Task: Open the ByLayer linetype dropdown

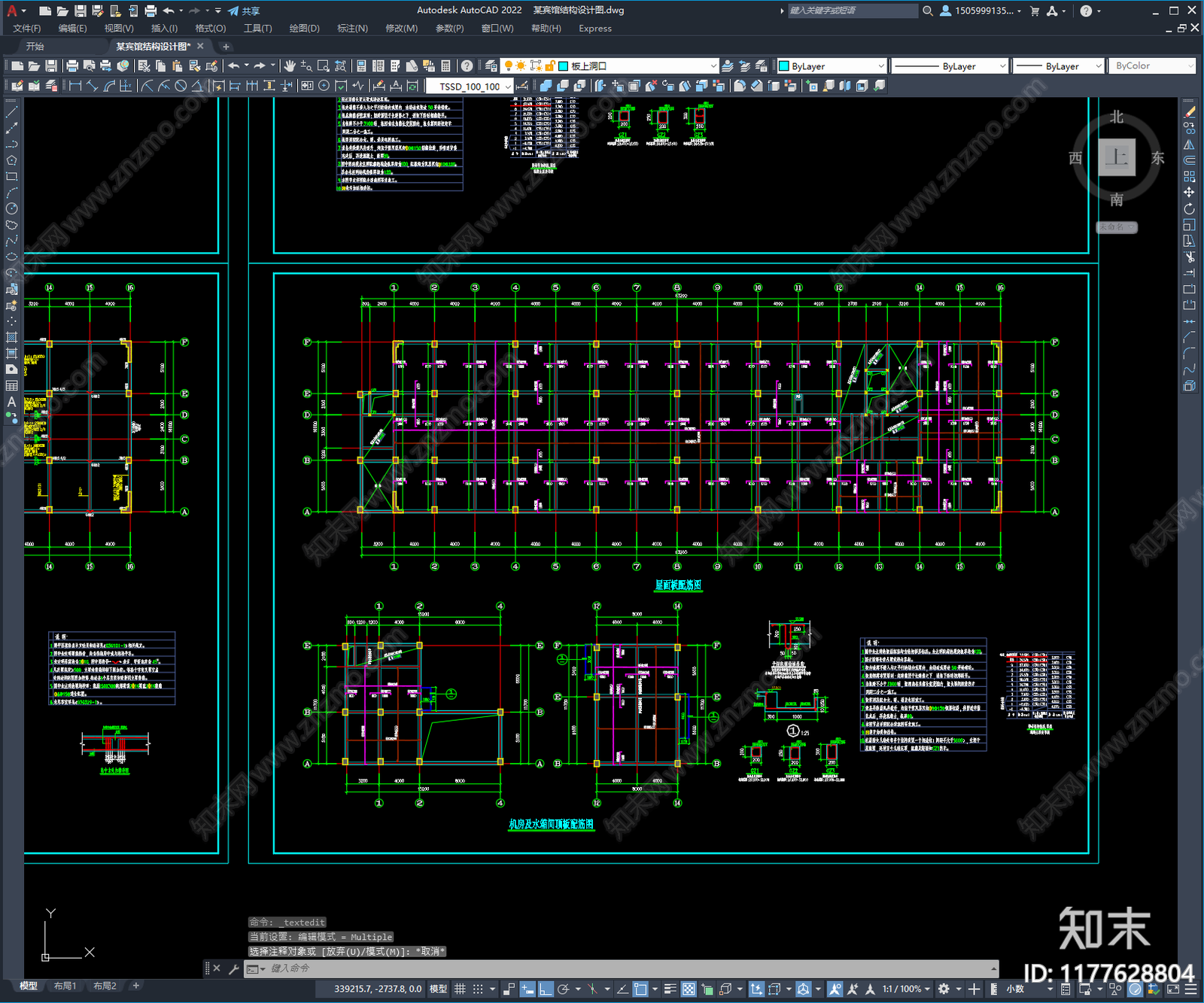Action: point(950,66)
